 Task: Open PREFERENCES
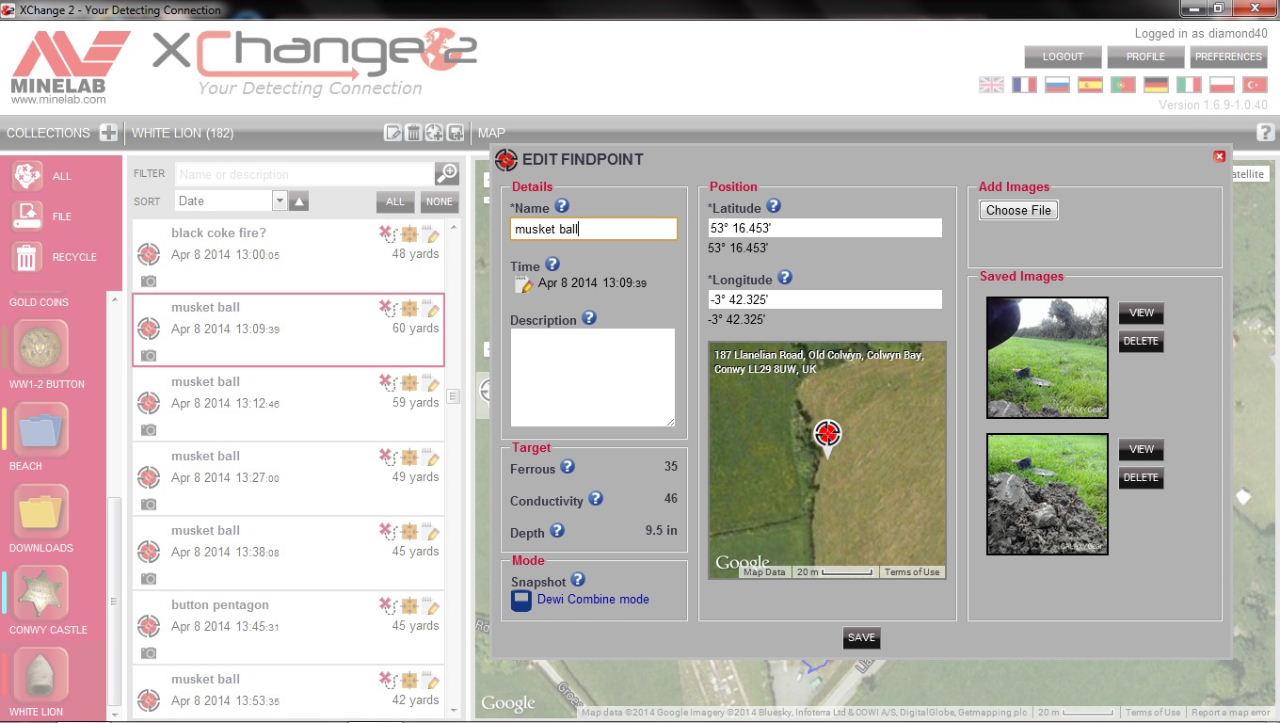1229,57
